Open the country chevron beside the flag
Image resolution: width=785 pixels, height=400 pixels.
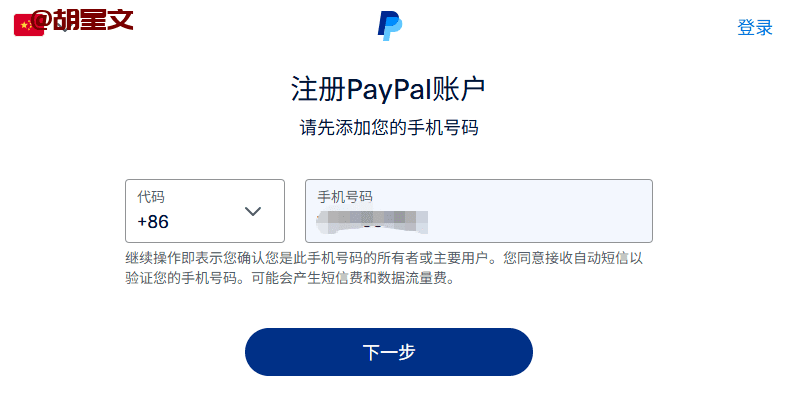click(64, 28)
